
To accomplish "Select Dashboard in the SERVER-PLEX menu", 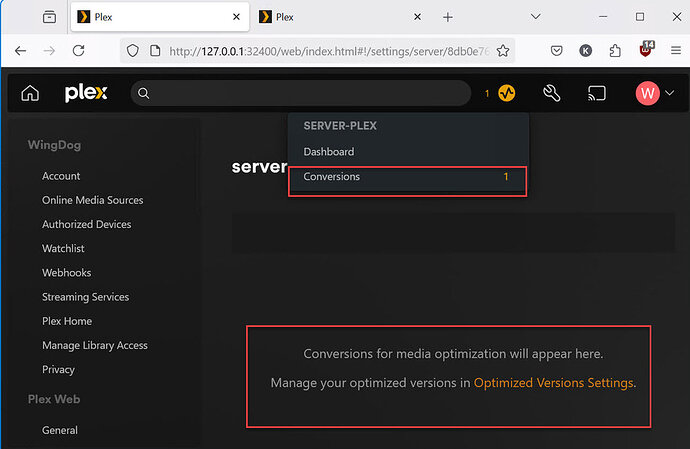I will click(328, 152).
